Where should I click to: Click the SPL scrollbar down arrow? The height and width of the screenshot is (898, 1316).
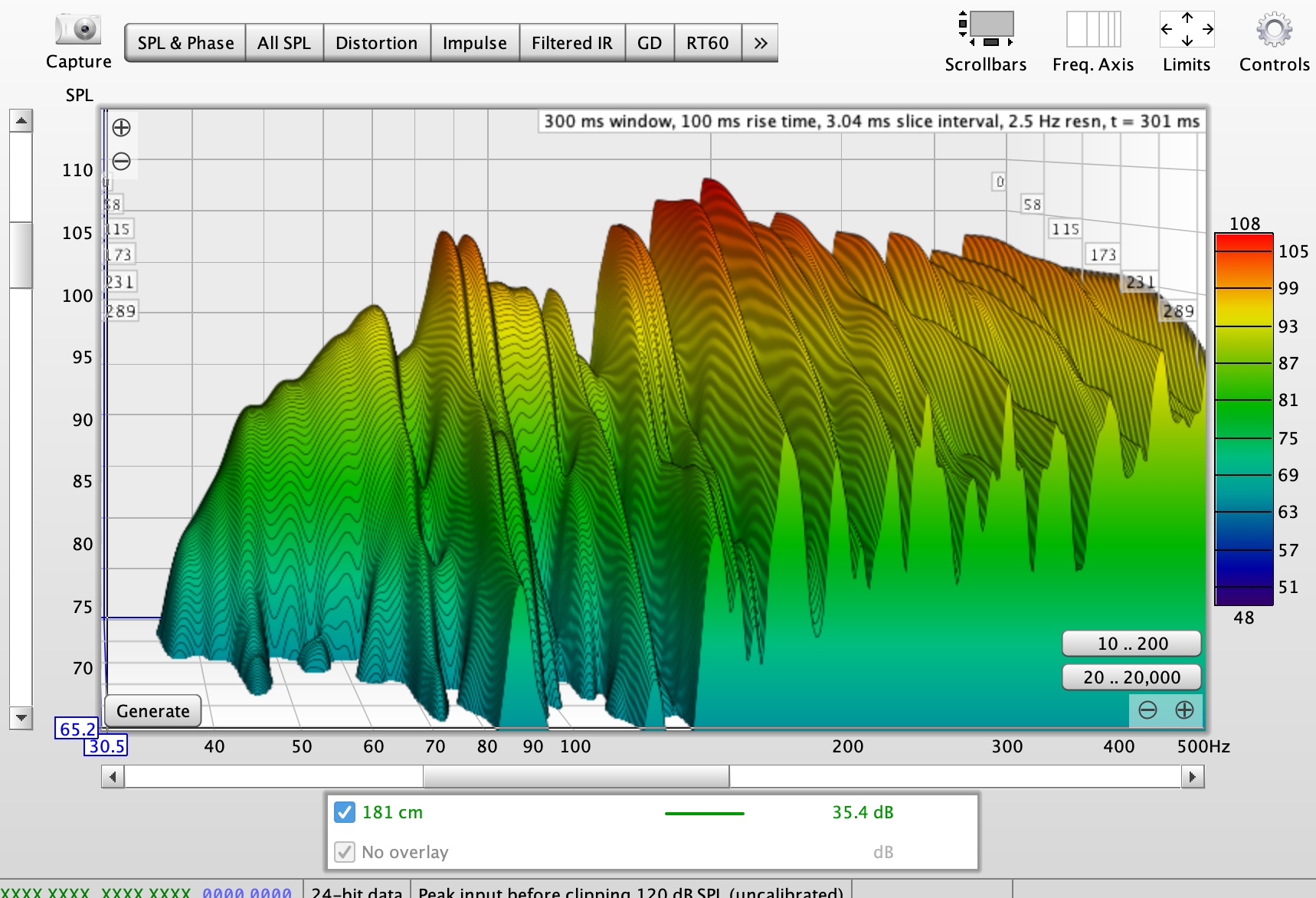[x=21, y=718]
